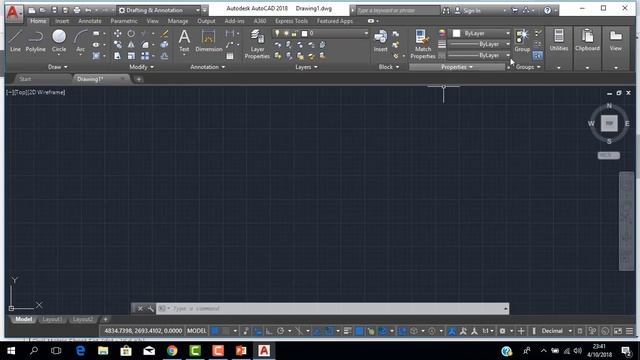Image resolution: width=640 pixels, height=360 pixels.
Task: Open the object color ByLayer swatch dropdown
Action: pos(479,33)
